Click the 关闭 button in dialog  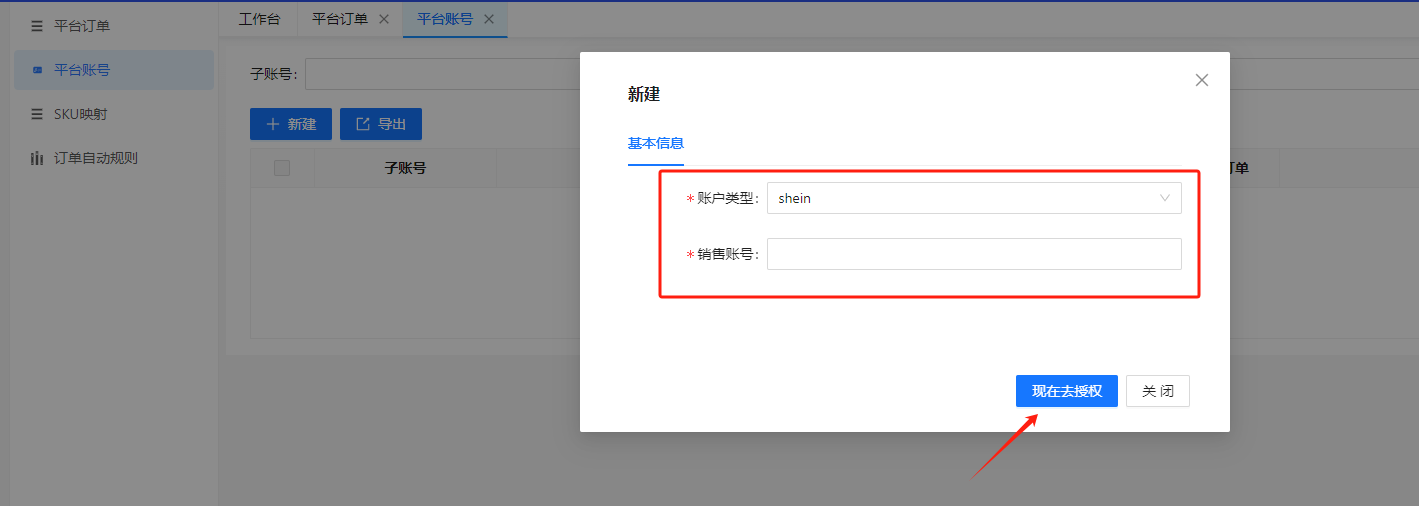pyautogui.click(x=1157, y=391)
